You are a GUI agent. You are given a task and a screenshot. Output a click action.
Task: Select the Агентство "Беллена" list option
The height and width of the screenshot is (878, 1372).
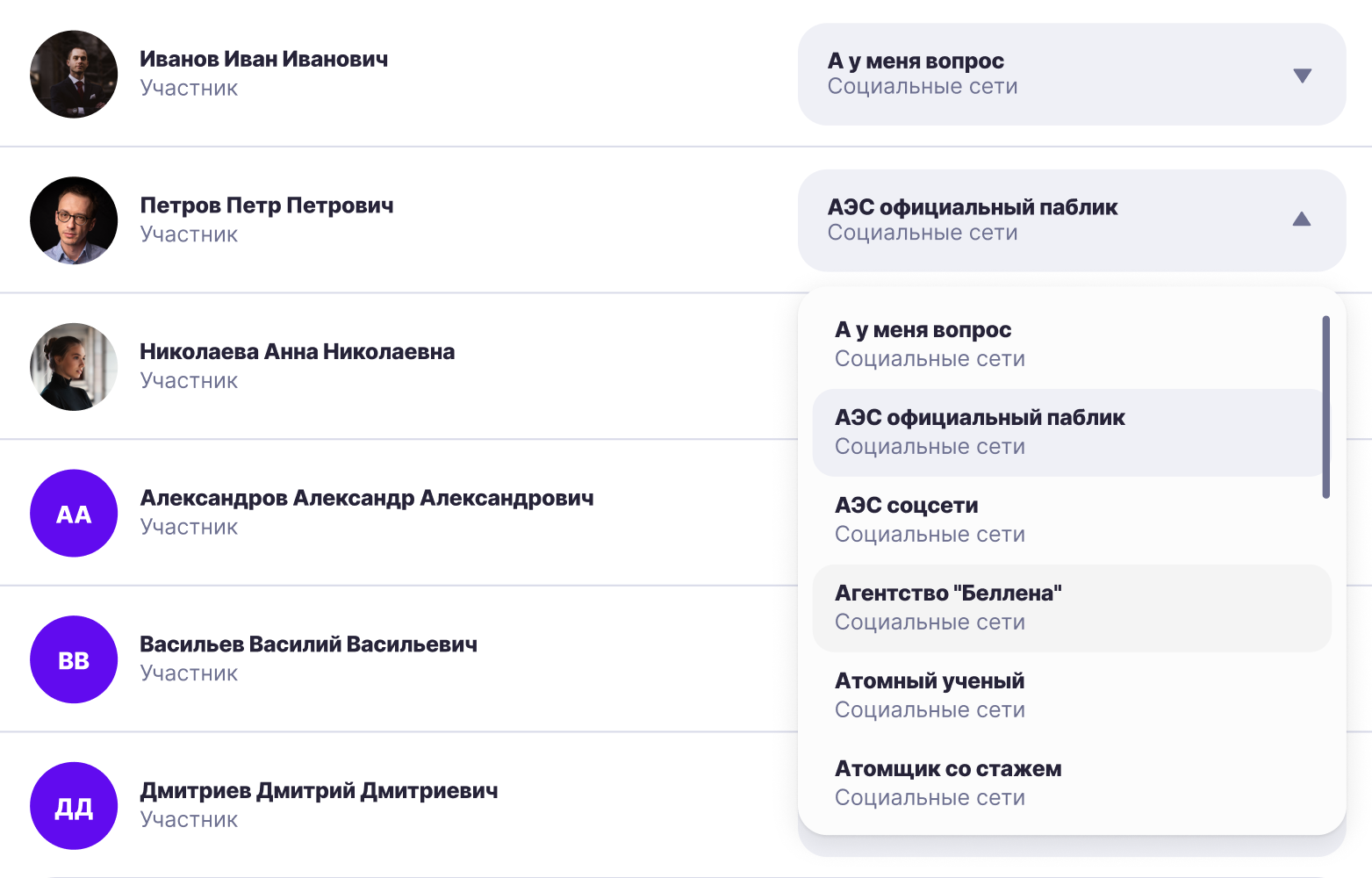point(1072,608)
